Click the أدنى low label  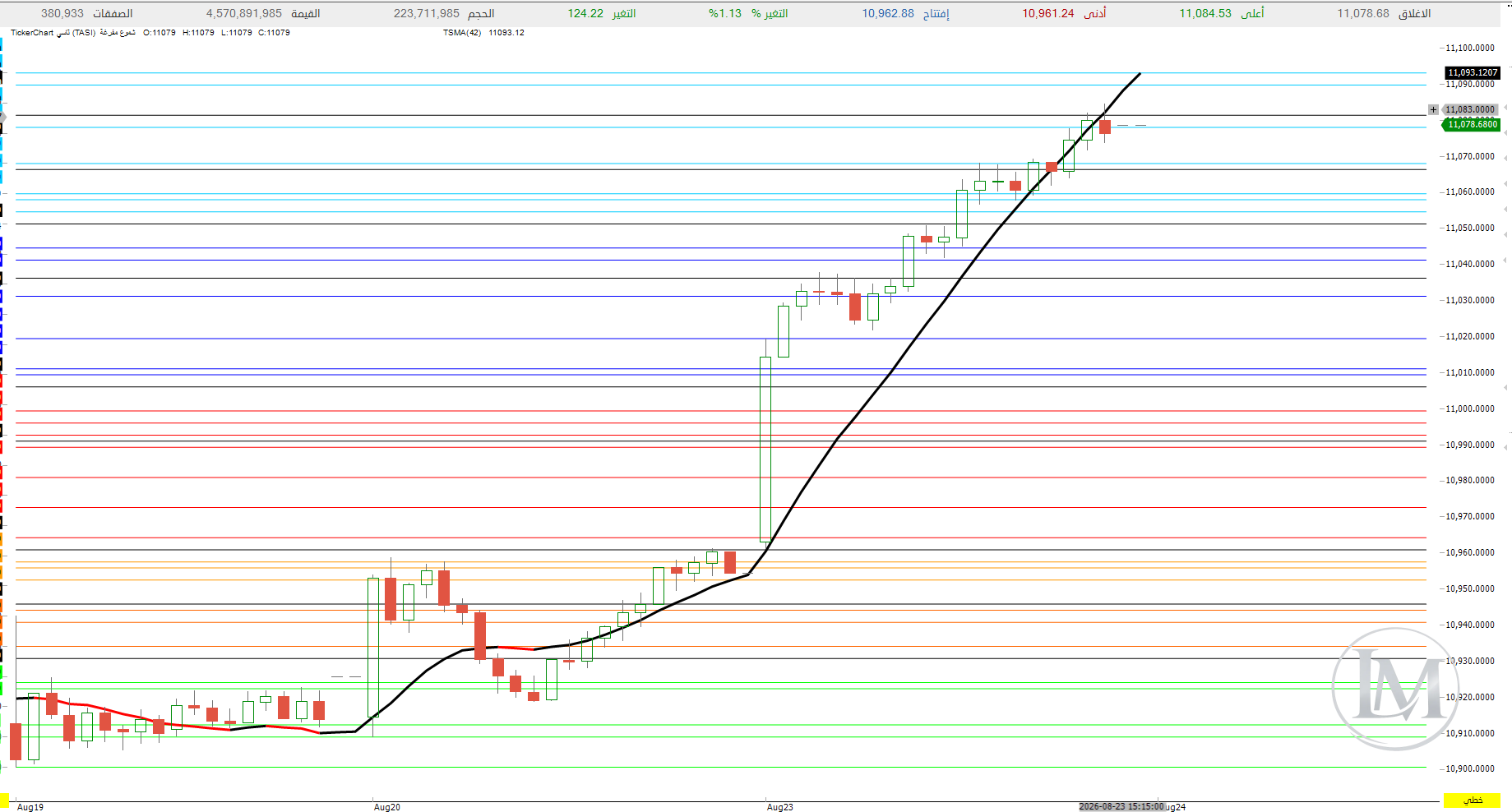(x=1094, y=13)
